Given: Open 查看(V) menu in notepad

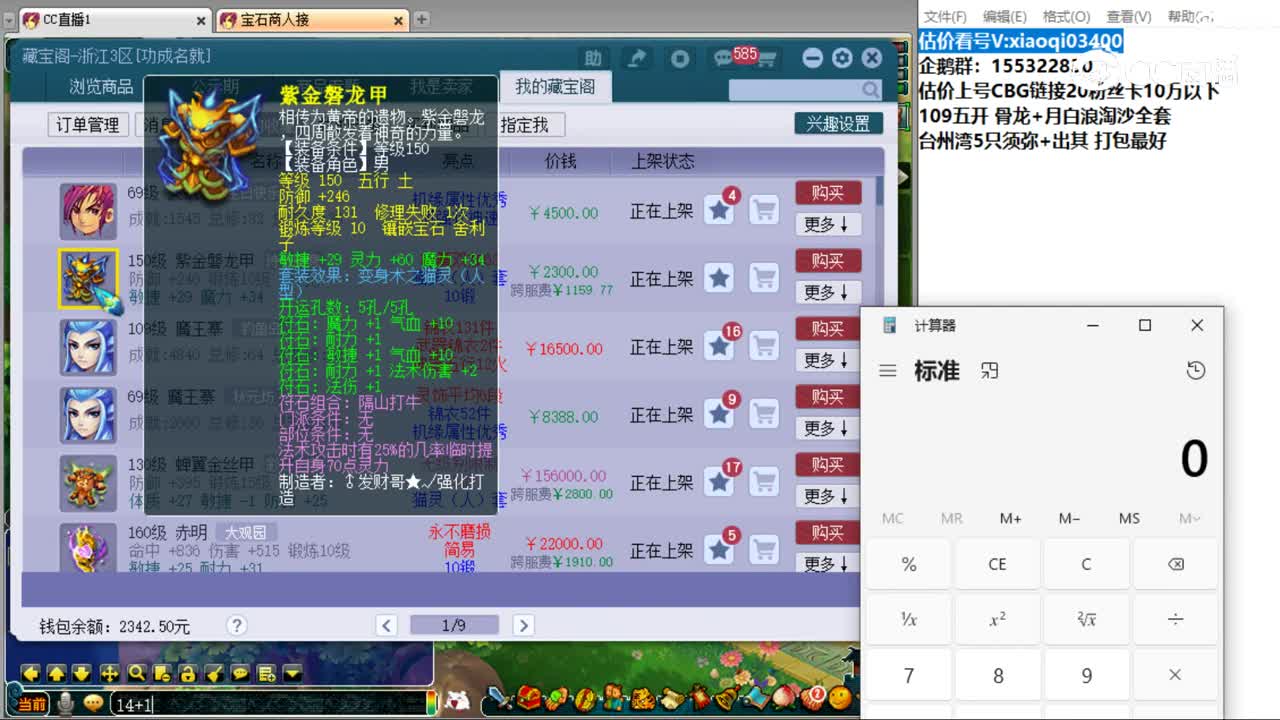Looking at the screenshot, I should [x=1129, y=16].
